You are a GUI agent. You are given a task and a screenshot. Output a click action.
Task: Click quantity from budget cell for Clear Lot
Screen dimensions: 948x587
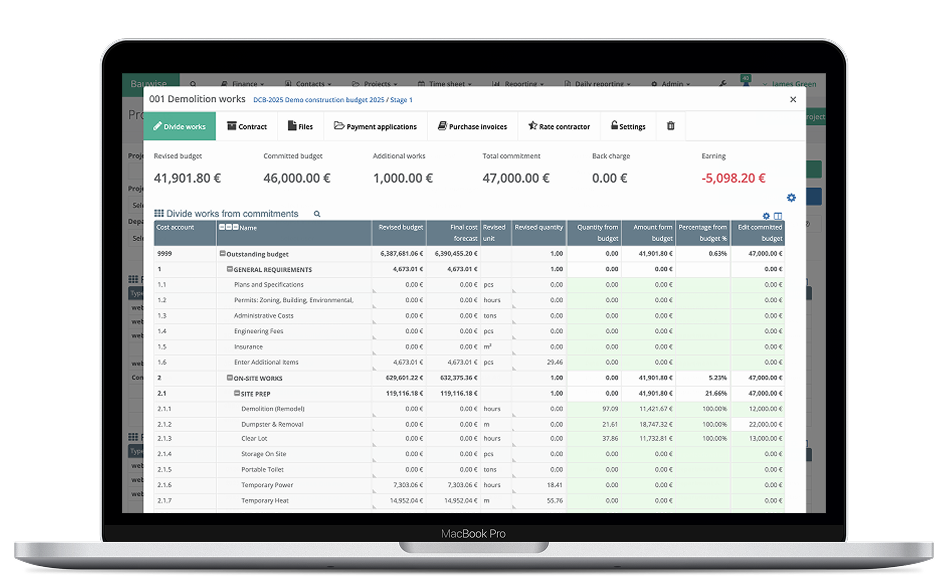pos(593,439)
